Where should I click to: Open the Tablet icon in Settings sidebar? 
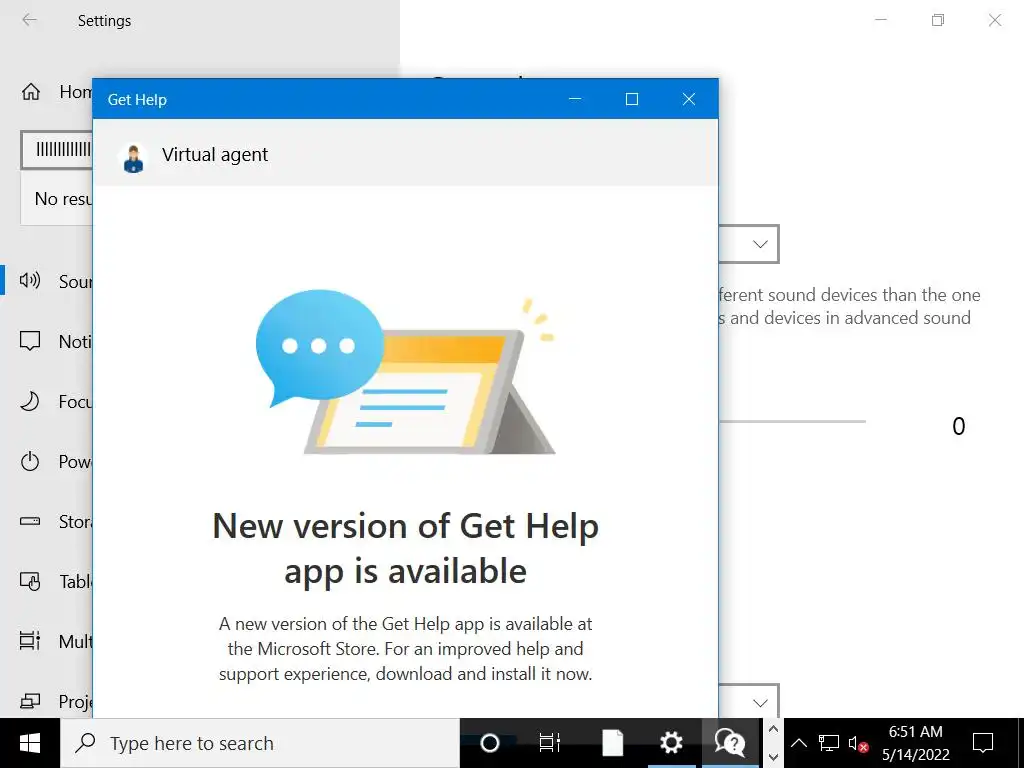tap(30, 581)
